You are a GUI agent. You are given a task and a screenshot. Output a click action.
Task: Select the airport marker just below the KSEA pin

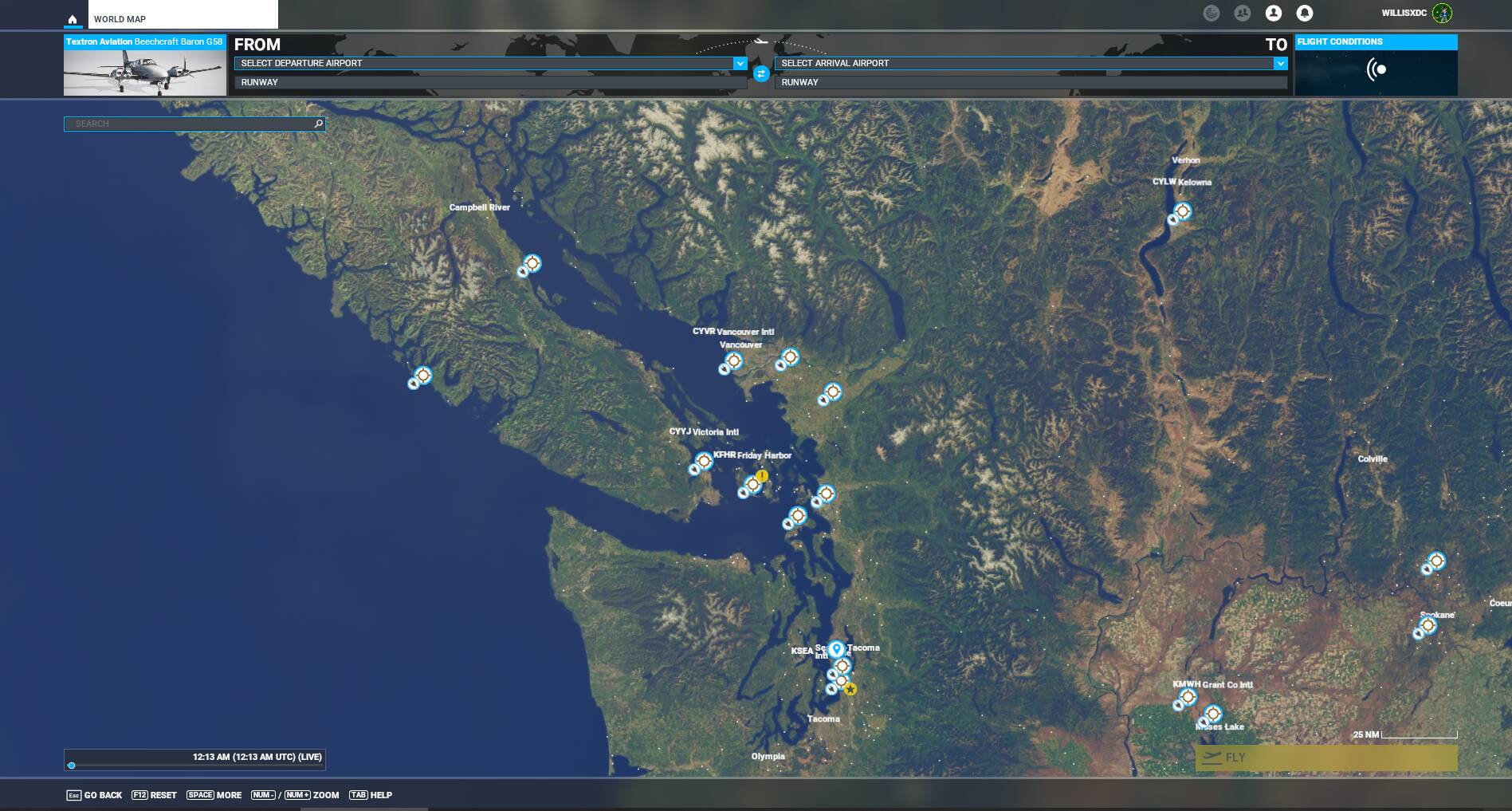point(842,666)
